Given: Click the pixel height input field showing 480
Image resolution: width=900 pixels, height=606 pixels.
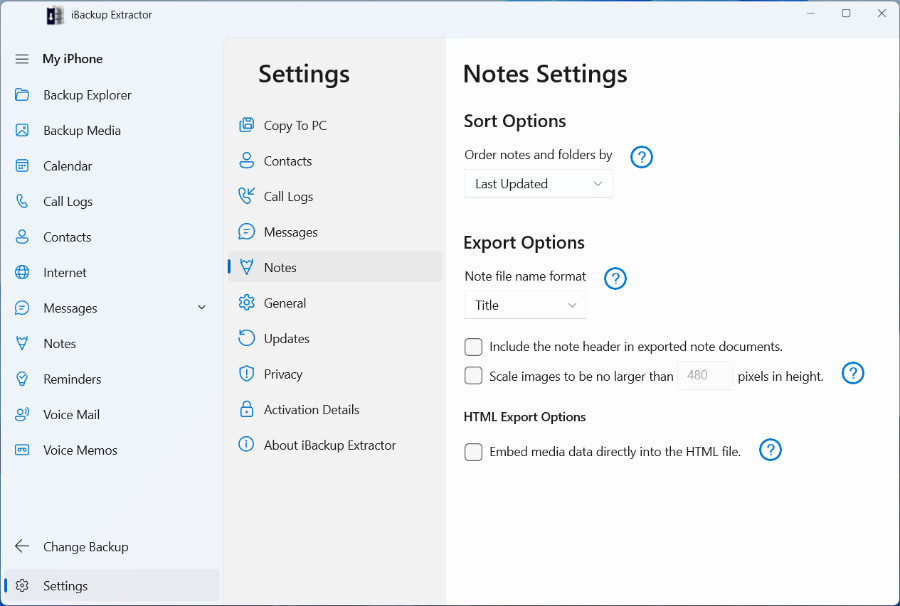Looking at the screenshot, I should (x=705, y=375).
